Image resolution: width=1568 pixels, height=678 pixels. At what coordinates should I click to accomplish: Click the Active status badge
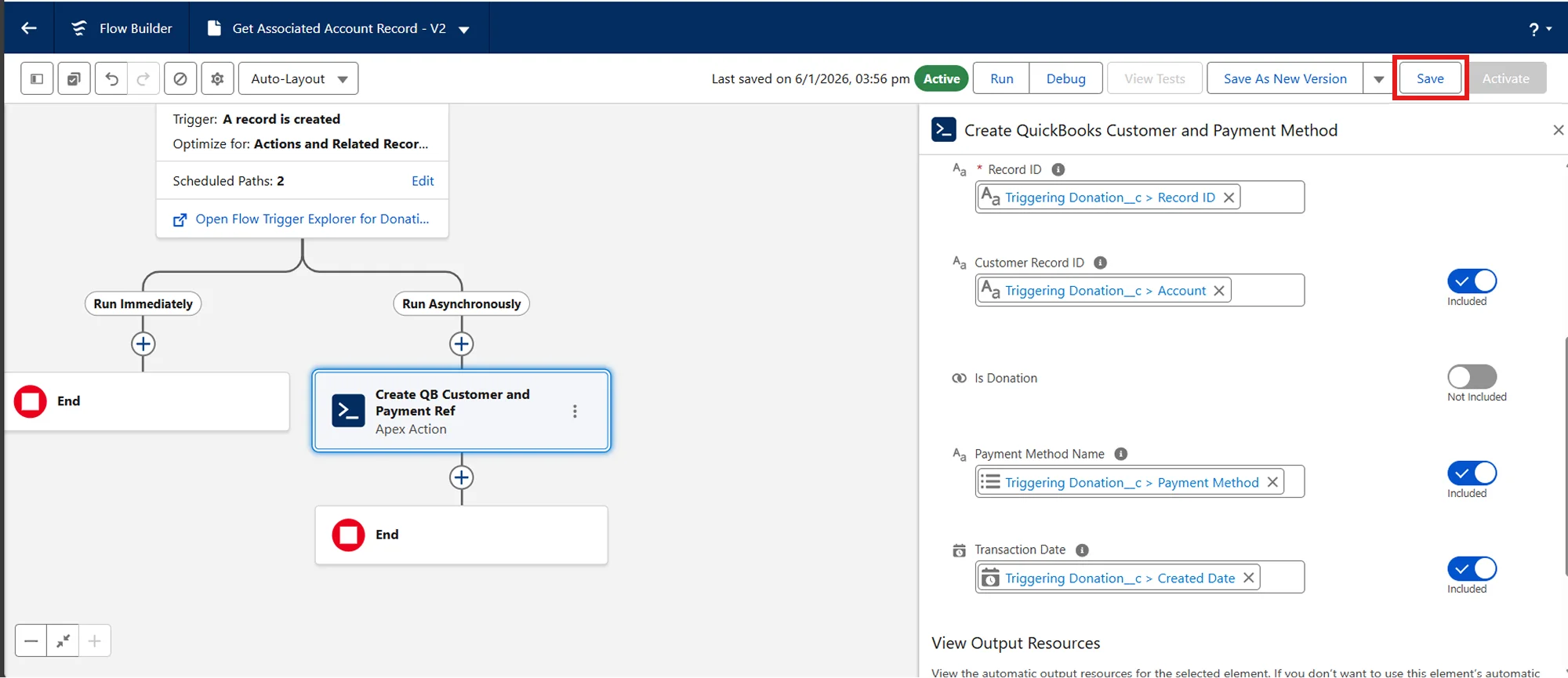pyautogui.click(x=942, y=78)
